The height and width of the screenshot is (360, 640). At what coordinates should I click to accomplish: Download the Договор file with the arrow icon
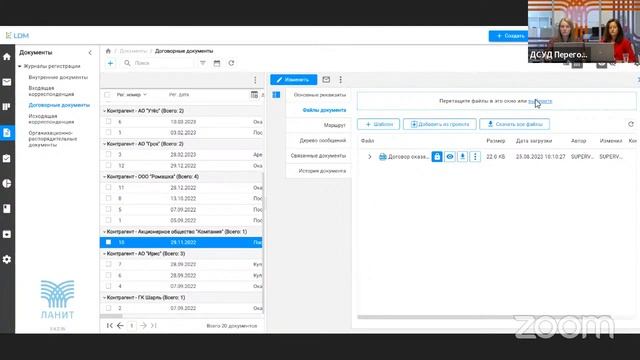(462, 157)
